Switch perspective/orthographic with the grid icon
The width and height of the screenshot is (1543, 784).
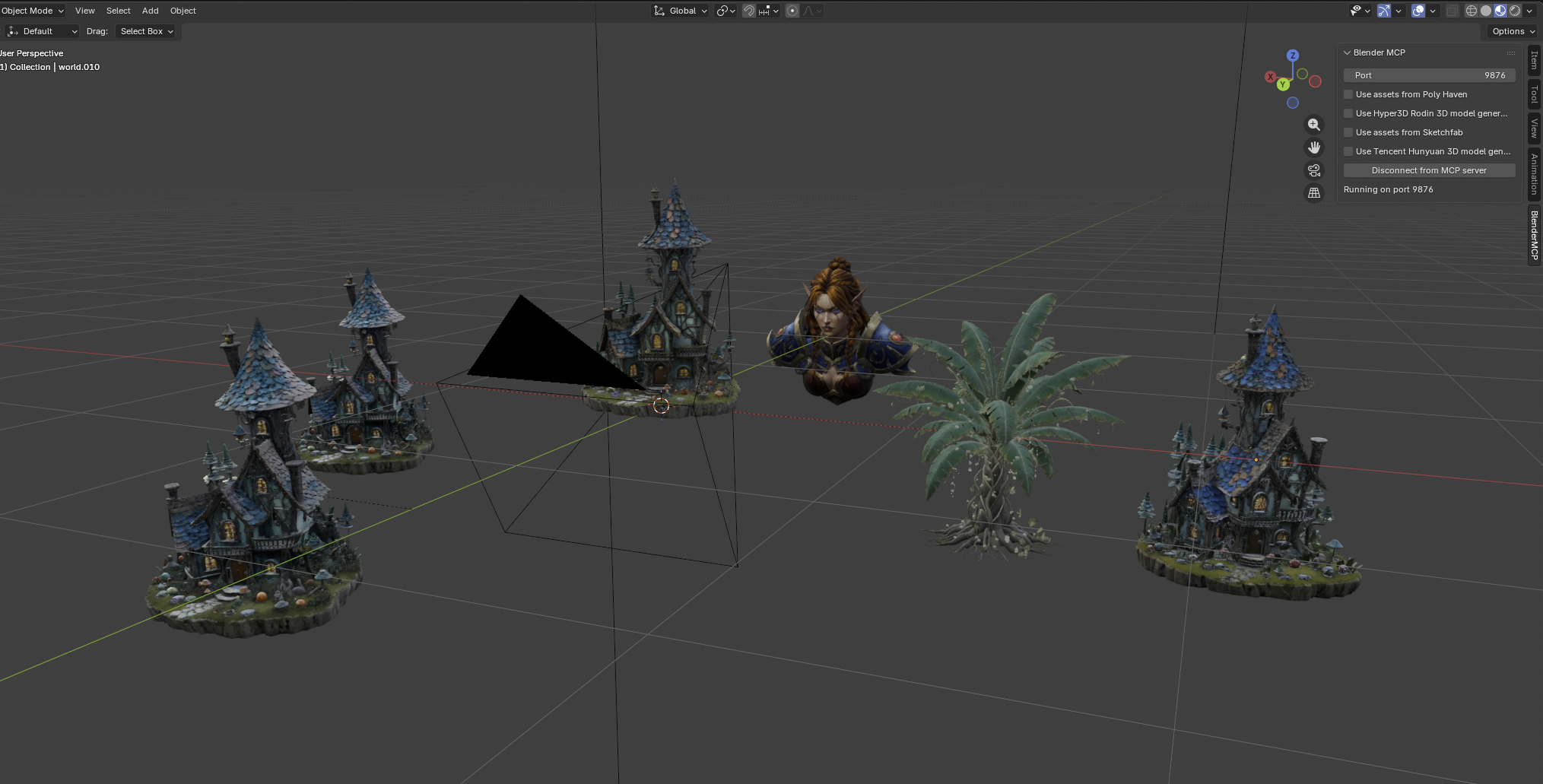point(1313,193)
